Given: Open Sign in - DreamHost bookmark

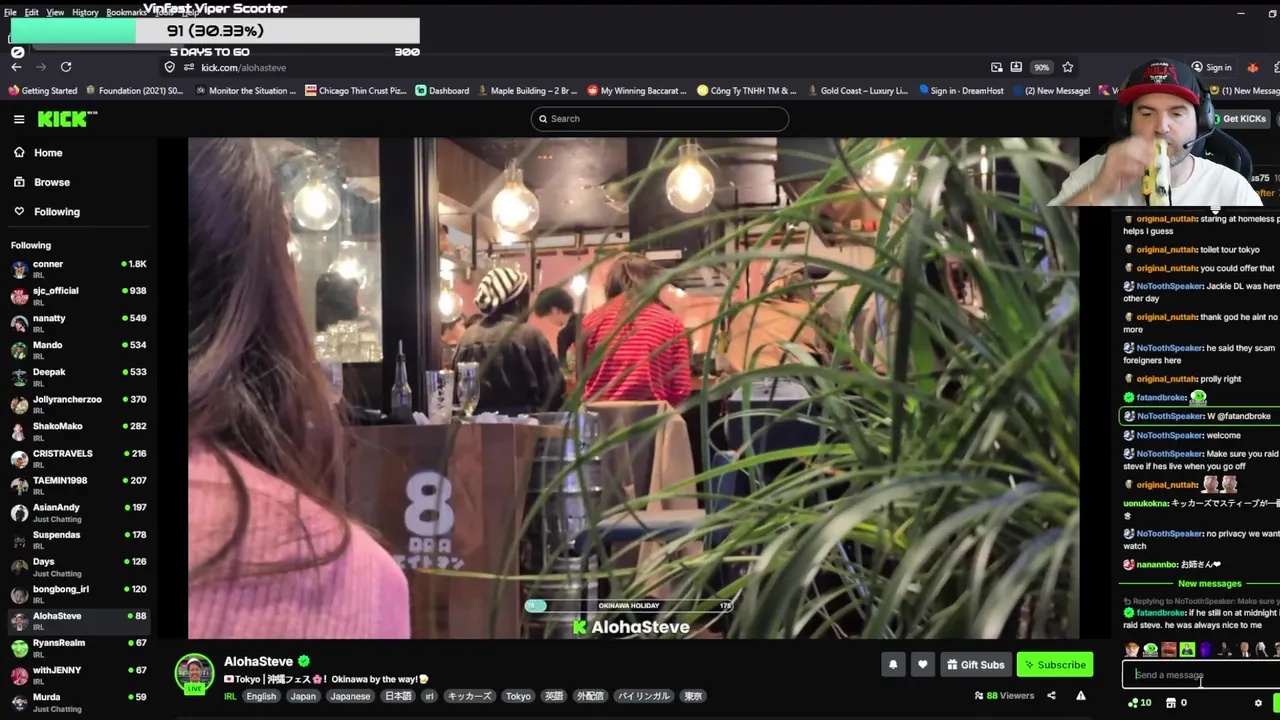Looking at the screenshot, I should click(961, 91).
